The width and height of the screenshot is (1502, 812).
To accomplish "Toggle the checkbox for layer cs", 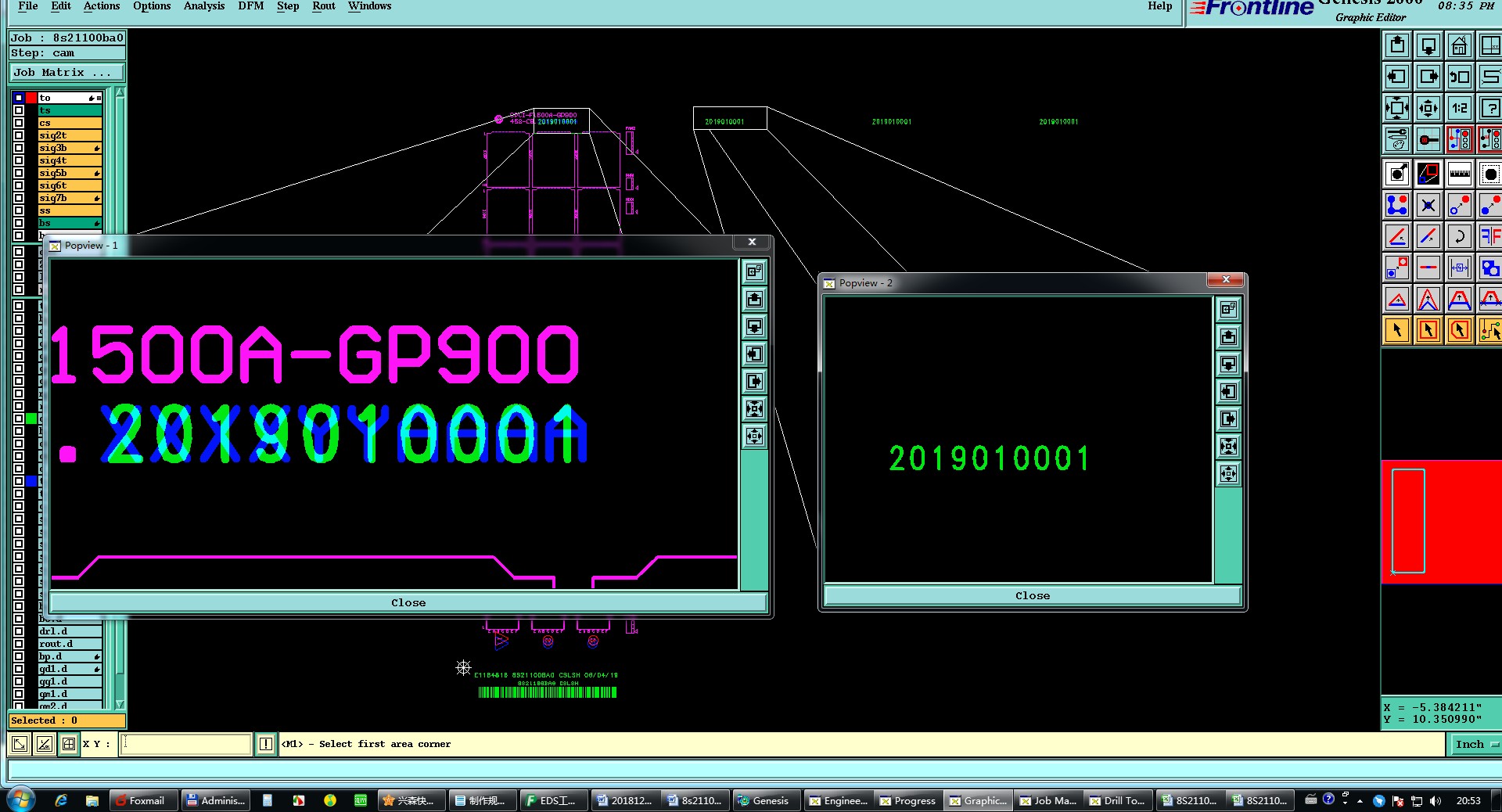I will (x=19, y=123).
